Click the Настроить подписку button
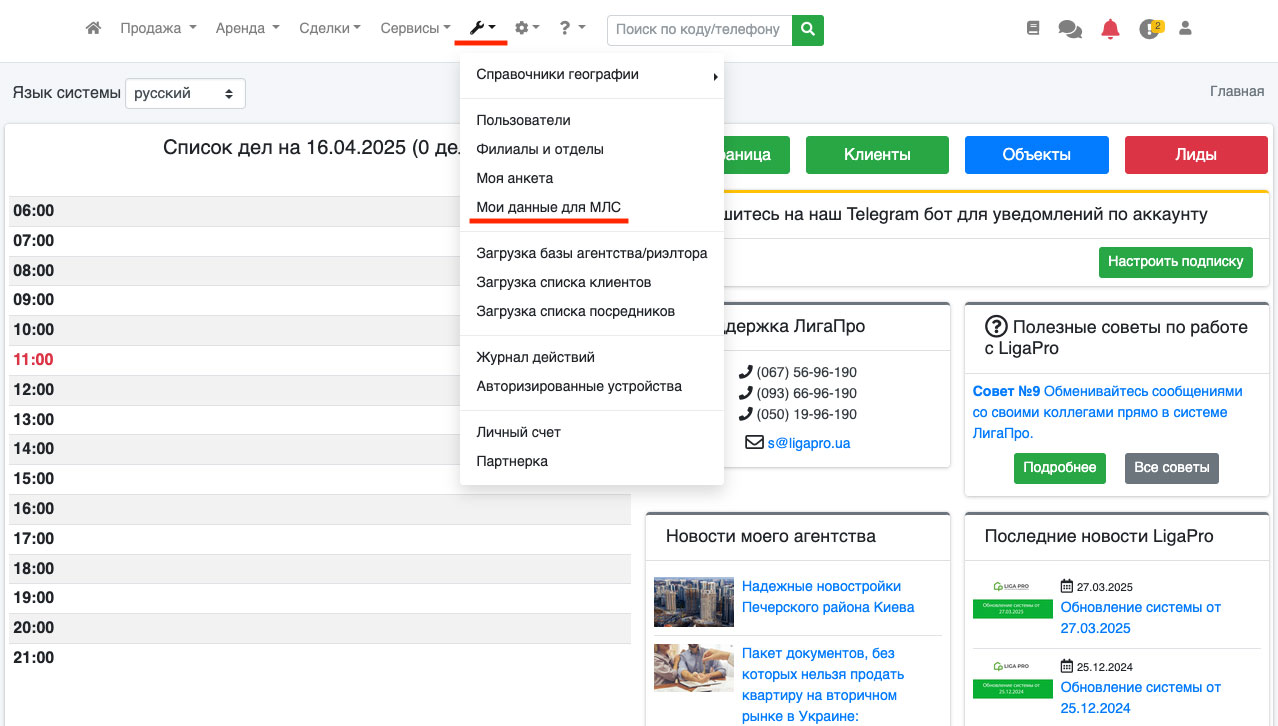Image resolution: width=1278 pixels, height=726 pixels. tap(1175, 261)
